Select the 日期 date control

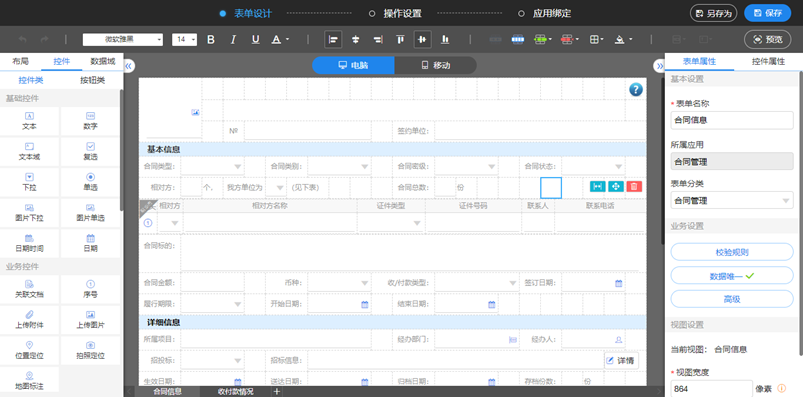point(90,243)
